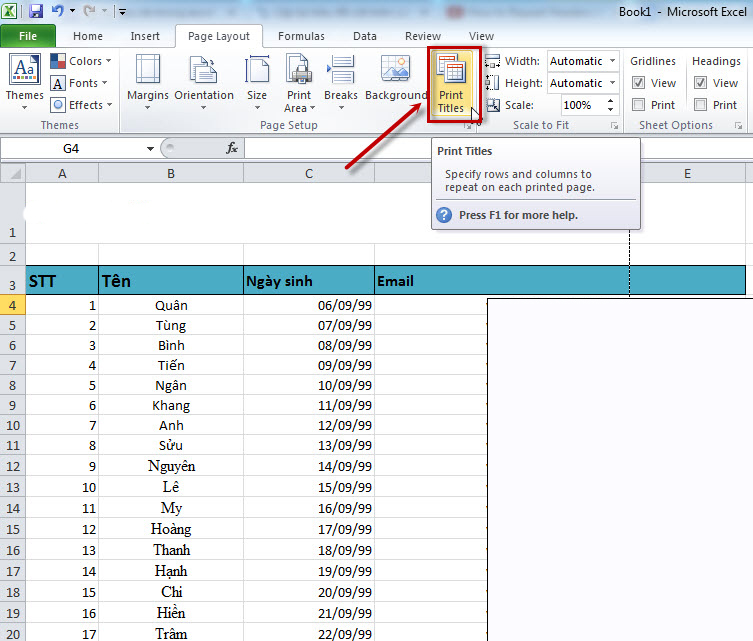This screenshot has height=641, width=753.
Task: Open theme Colors dropdown
Action: coord(81,61)
